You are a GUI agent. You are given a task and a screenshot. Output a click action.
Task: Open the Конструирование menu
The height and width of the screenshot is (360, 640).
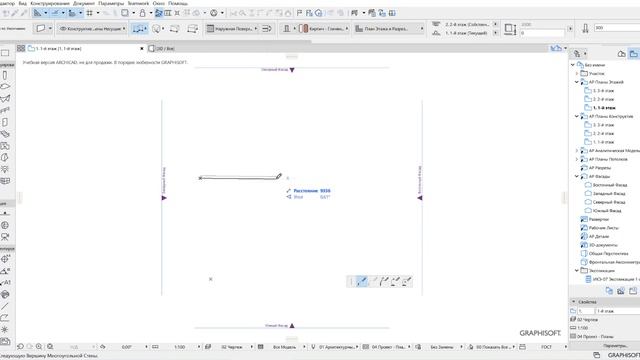tap(50, 3)
